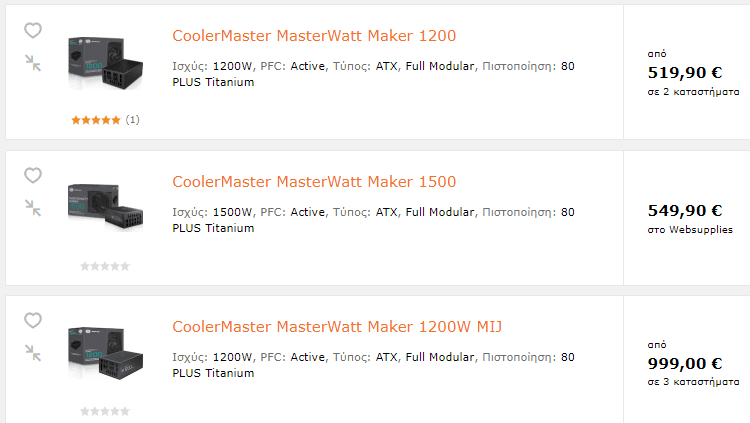Image resolution: width=750 pixels, height=423 pixels.
Task: Toggle heart favorite for MasterWatt Maker 1500
Action: pos(33,175)
